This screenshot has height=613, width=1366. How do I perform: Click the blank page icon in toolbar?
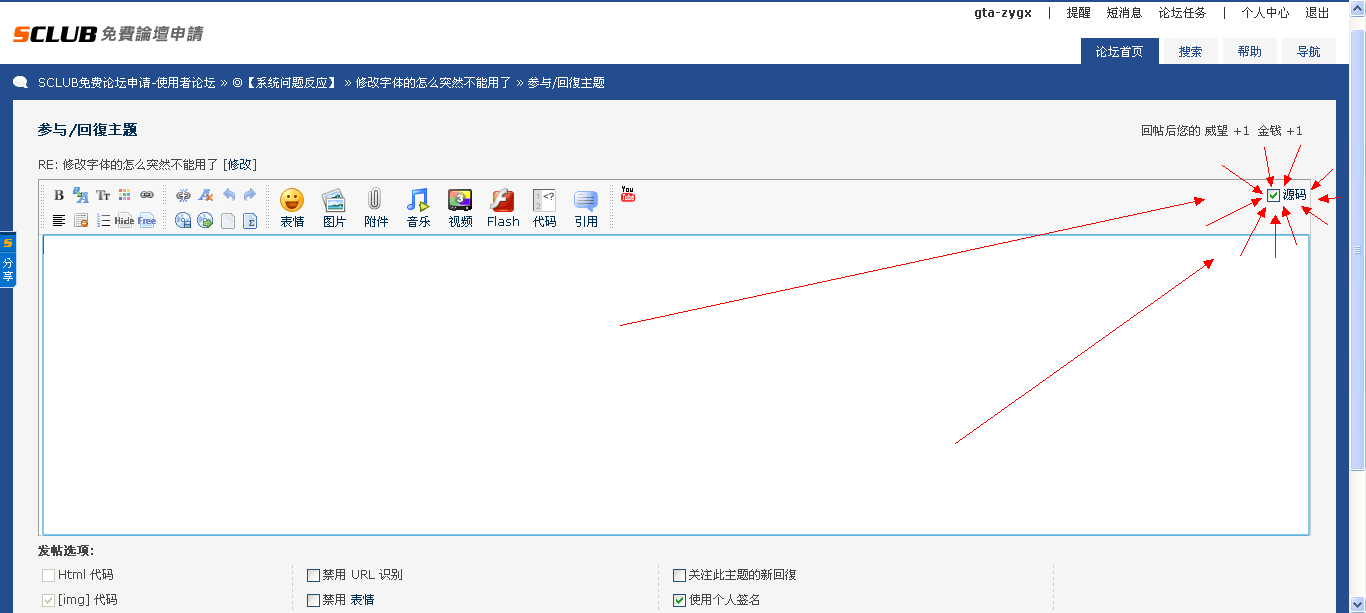tap(228, 221)
